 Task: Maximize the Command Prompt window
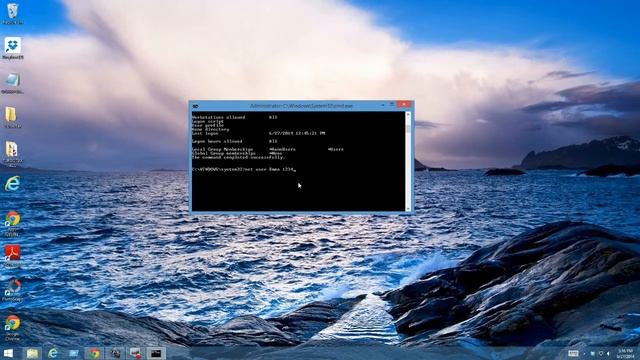coord(392,105)
